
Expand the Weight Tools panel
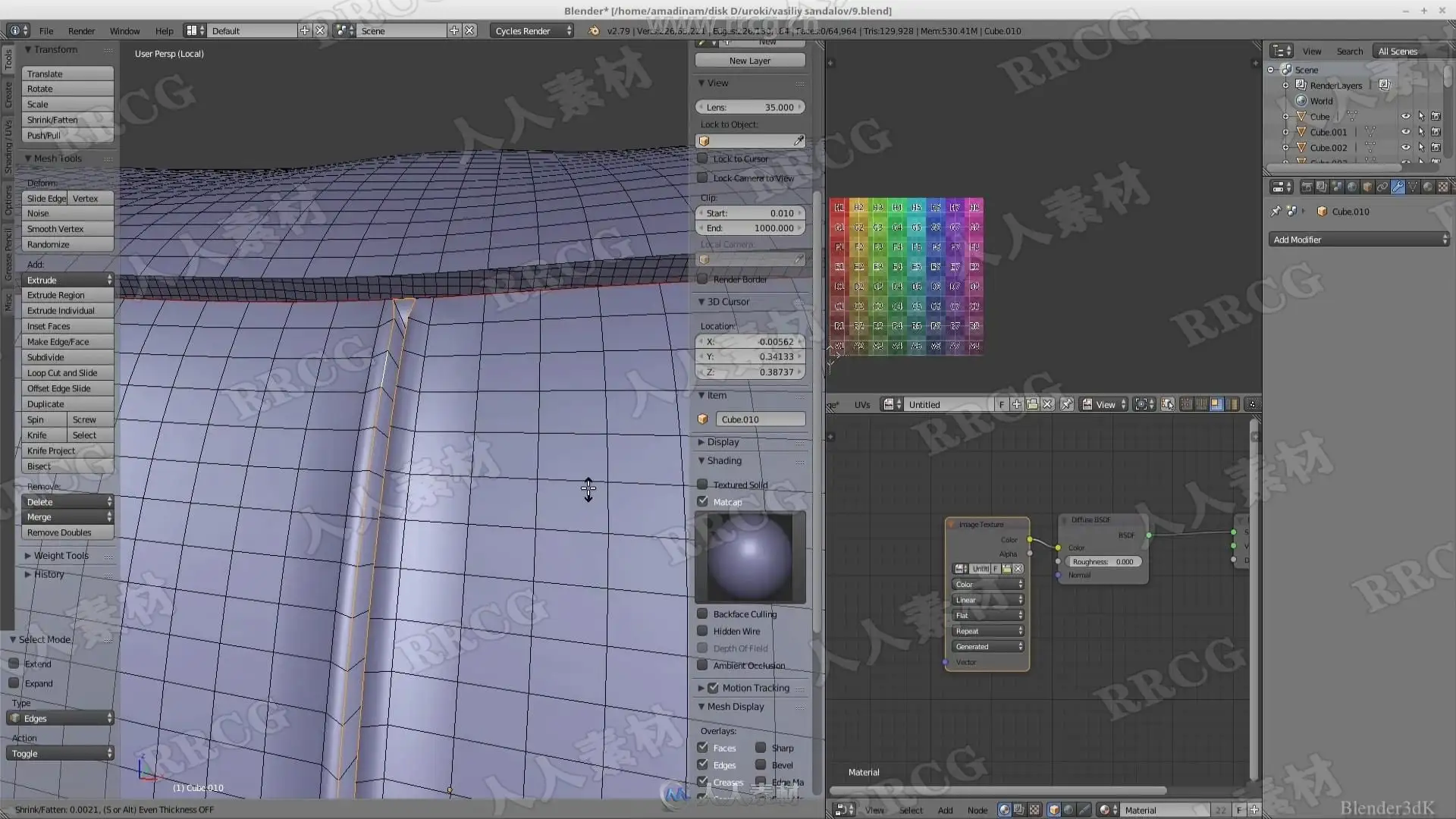[61, 556]
